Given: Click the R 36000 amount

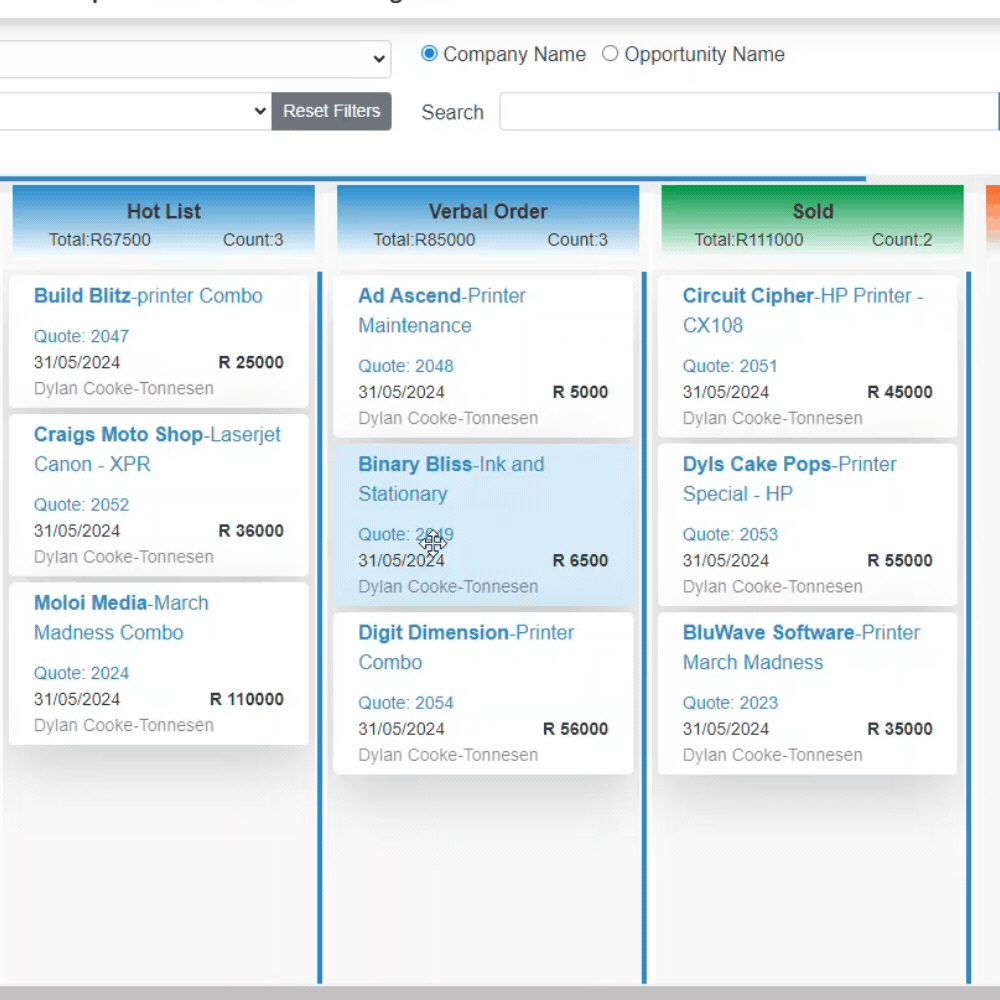Looking at the screenshot, I should (x=251, y=531).
